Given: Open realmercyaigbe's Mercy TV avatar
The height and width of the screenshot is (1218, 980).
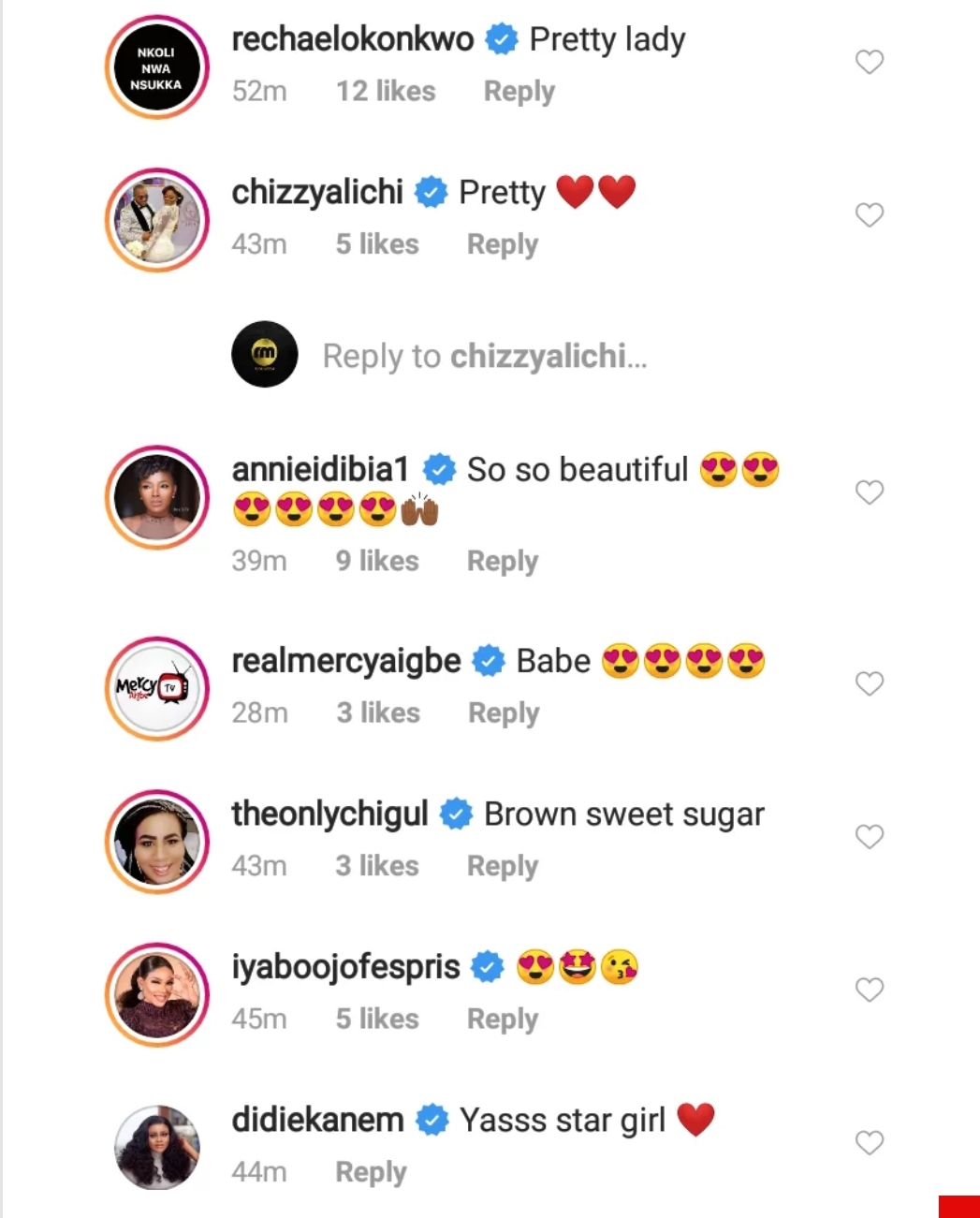Looking at the screenshot, I should (156, 689).
